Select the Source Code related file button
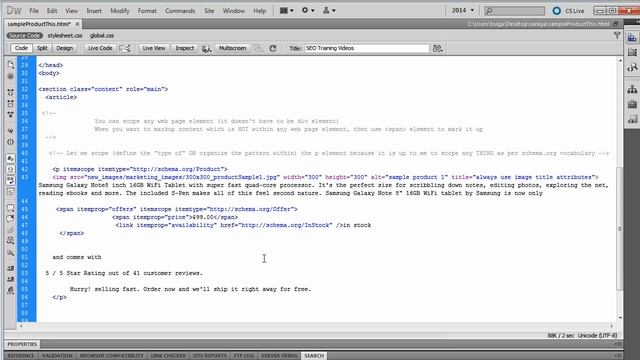The width and height of the screenshot is (640, 360). pos(24,36)
